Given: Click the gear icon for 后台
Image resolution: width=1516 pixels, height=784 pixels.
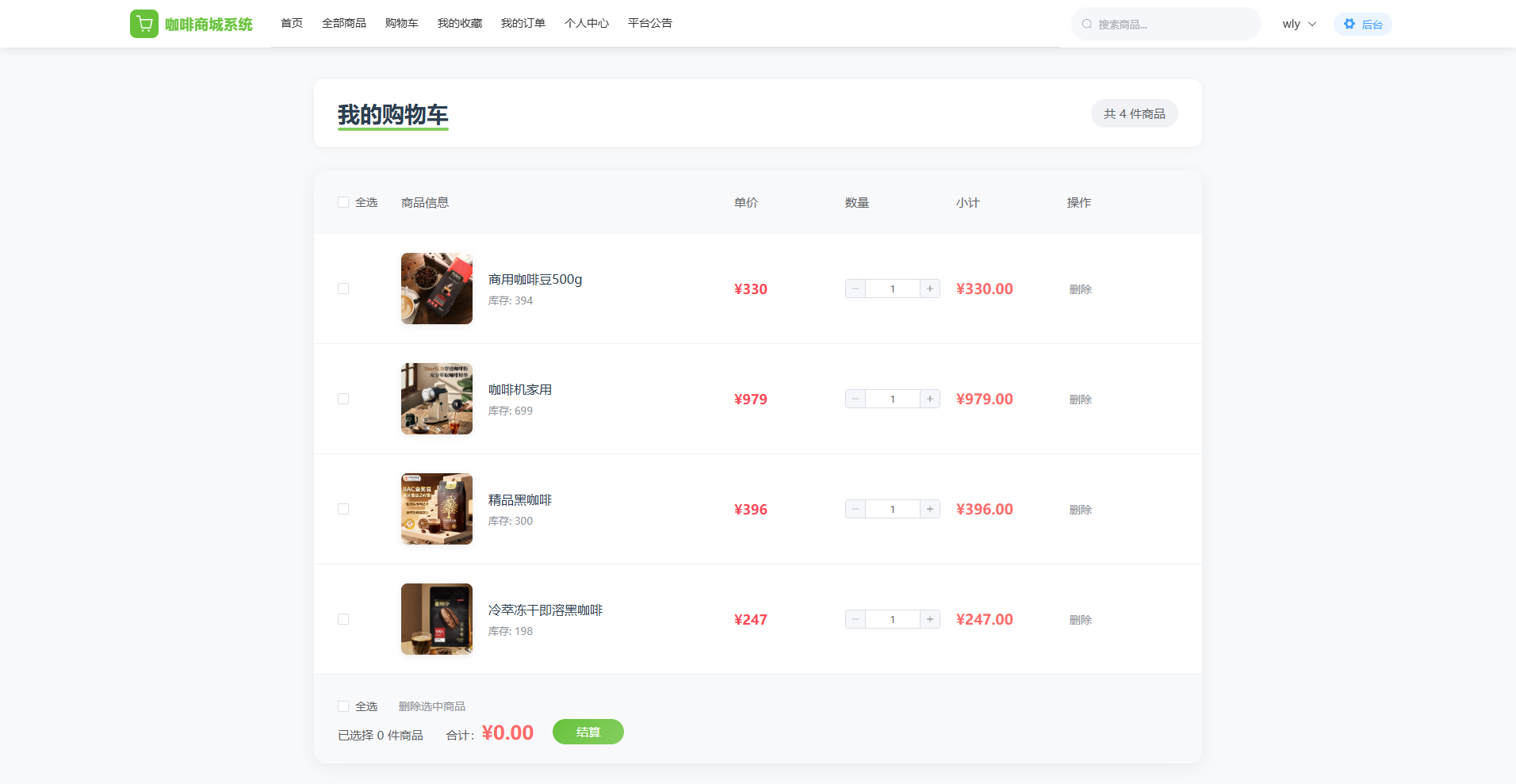Looking at the screenshot, I should tap(1349, 24).
